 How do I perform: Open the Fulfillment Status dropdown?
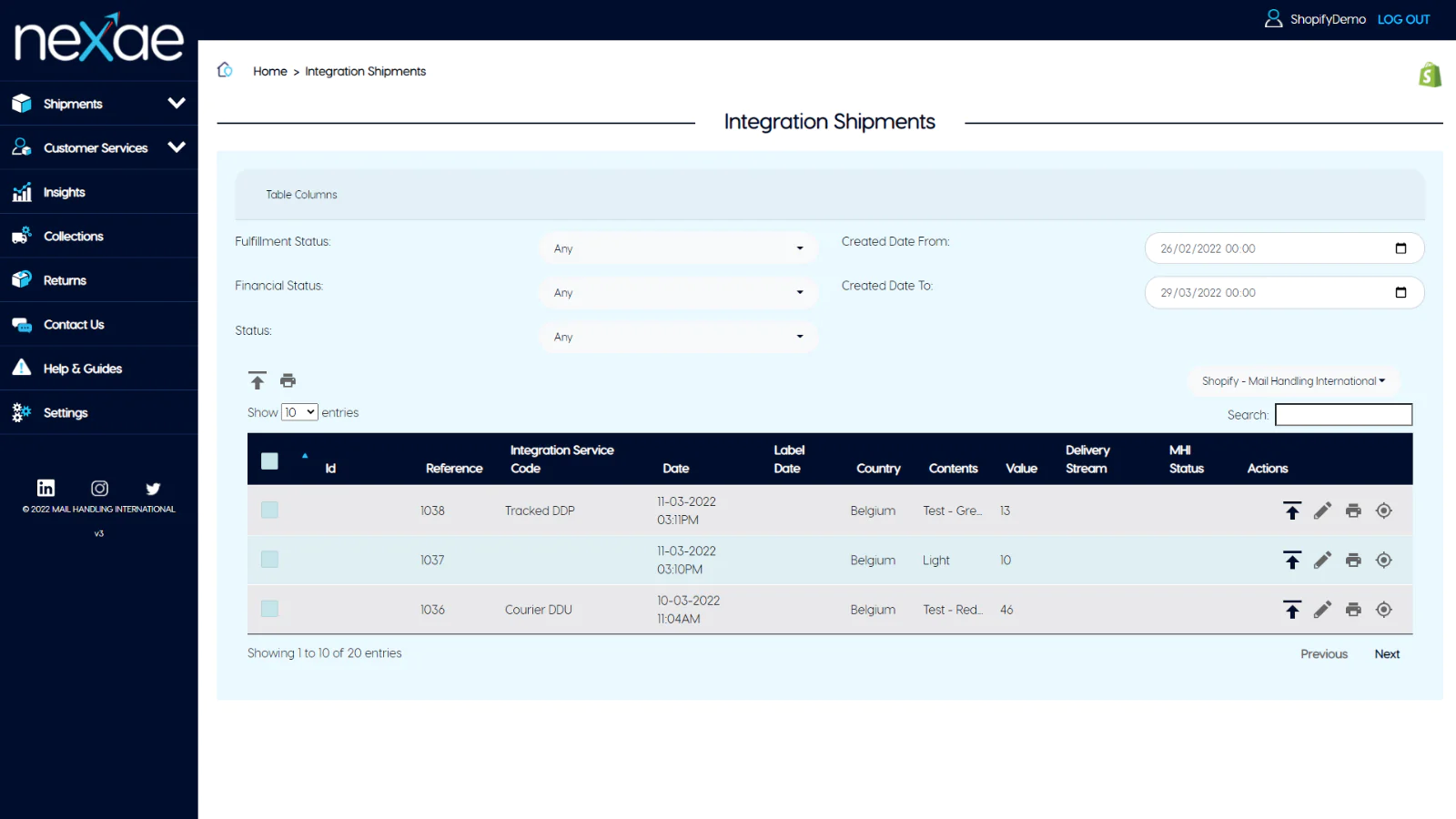pos(678,248)
